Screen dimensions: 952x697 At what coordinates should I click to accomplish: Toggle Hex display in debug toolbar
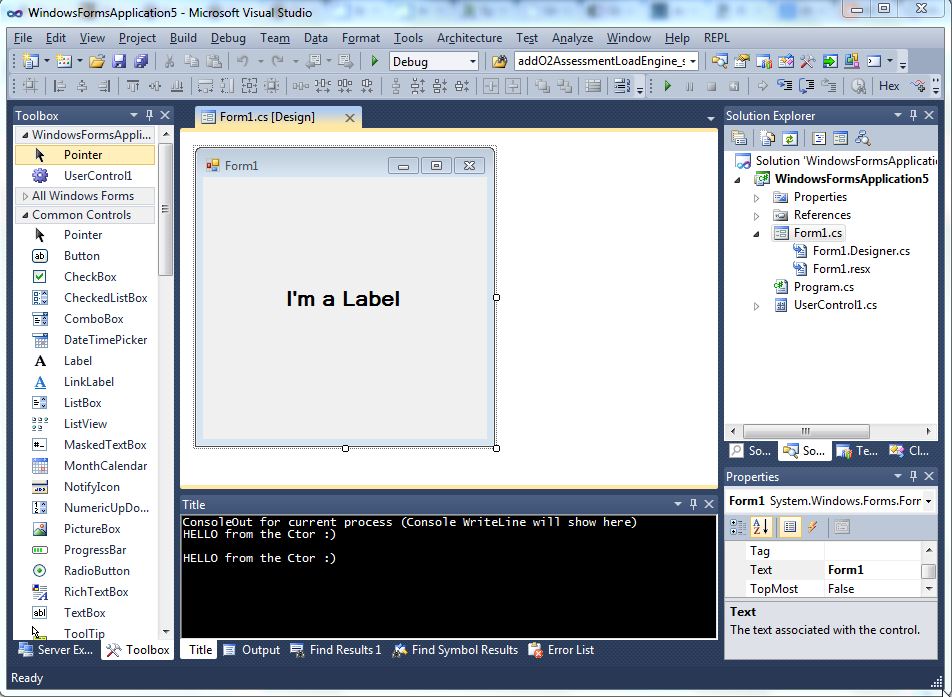[x=889, y=86]
